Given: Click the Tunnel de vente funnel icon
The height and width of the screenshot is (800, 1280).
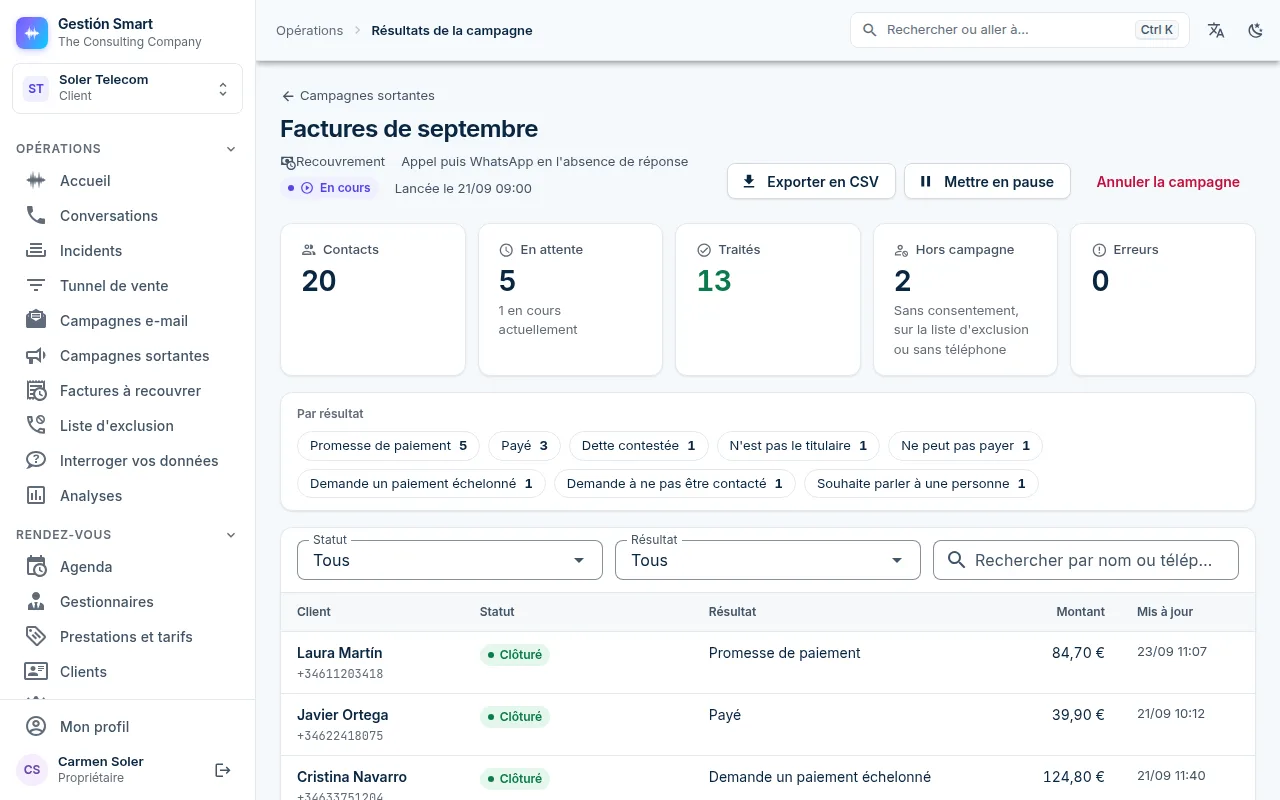Looking at the screenshot, I should 36,286.
